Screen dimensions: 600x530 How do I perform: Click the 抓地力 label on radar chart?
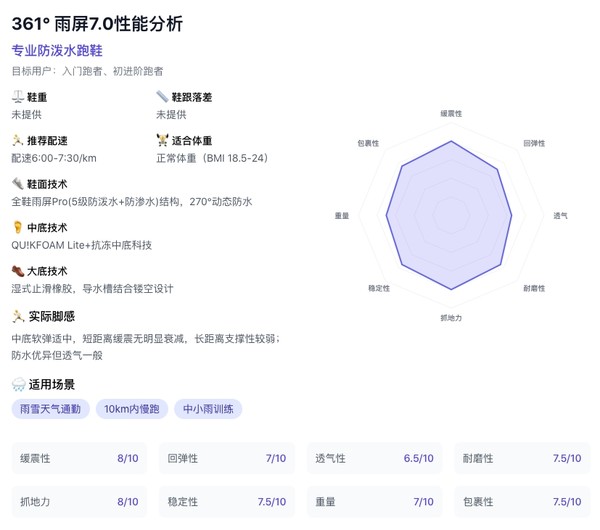coord(451,318)
